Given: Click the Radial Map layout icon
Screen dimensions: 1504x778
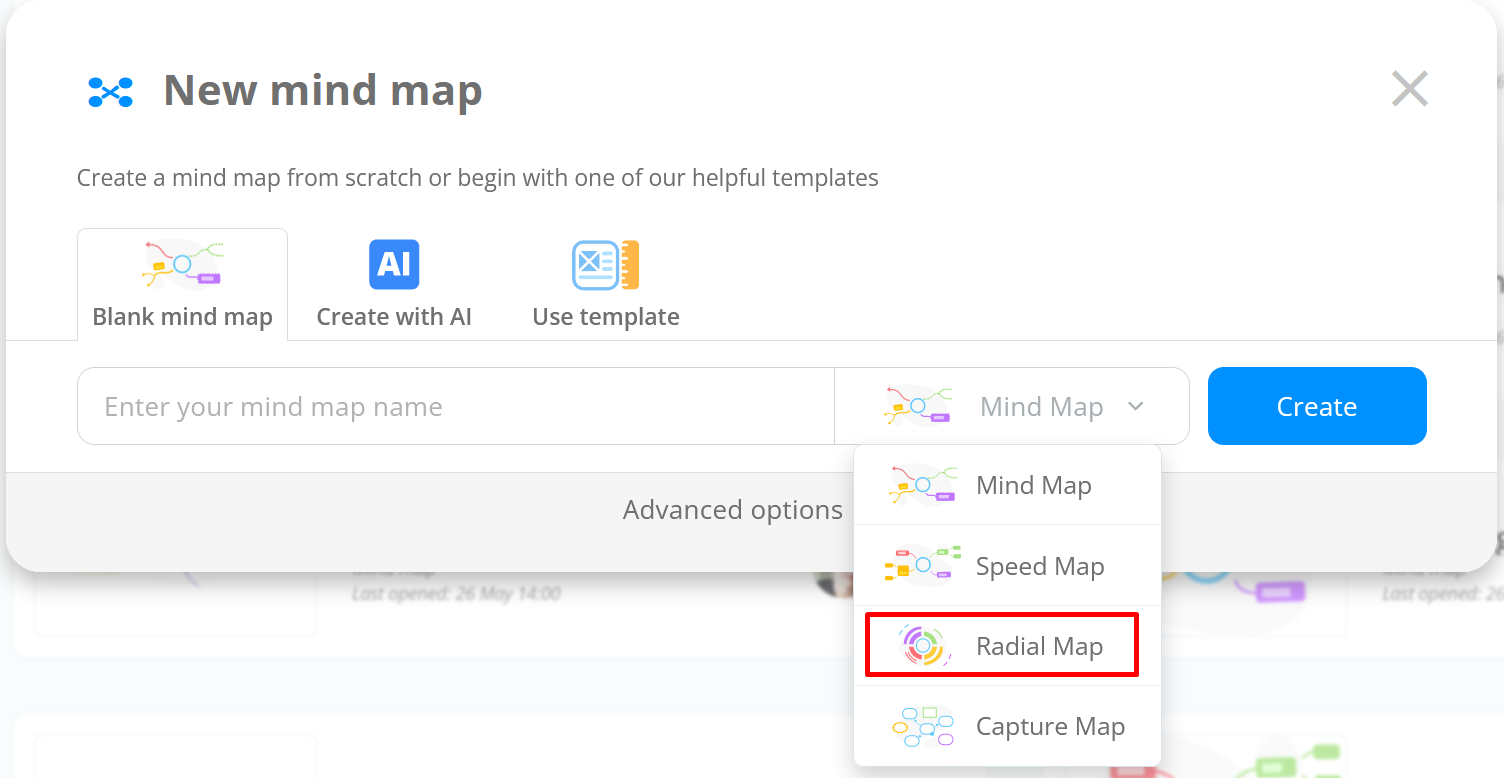Looking at the screenshot, I should click(x=921, y=646).
